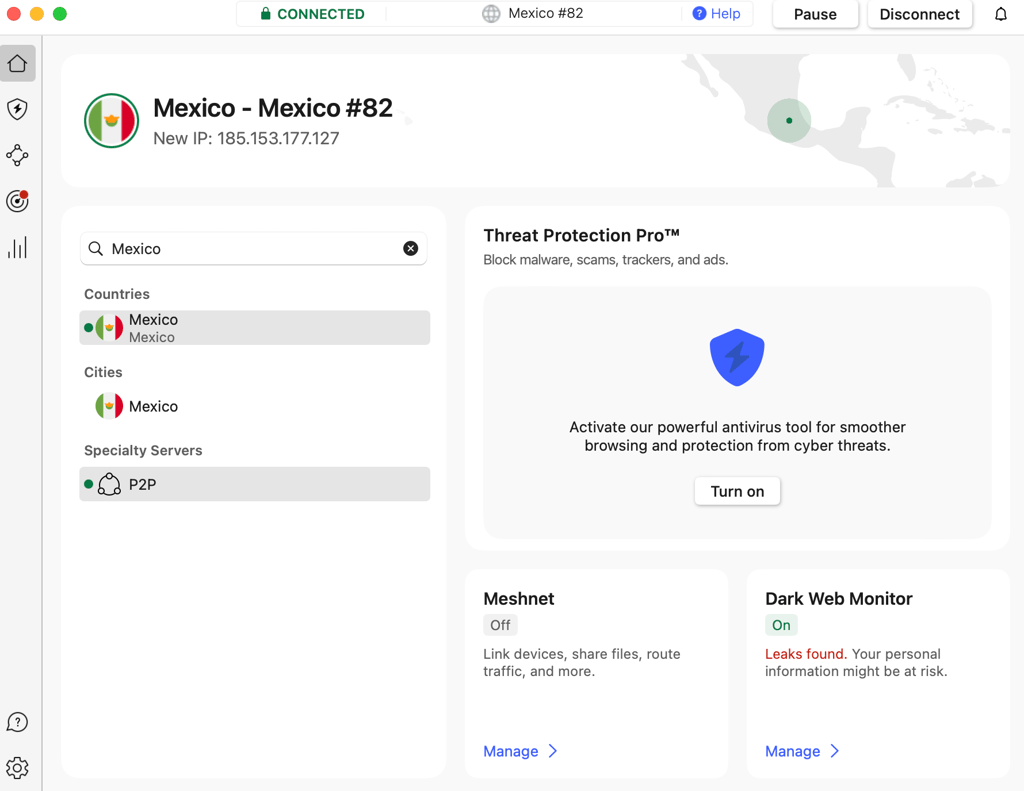Click the Meshnet Off status badge
Screen dimensions: 1024x791
(500, 625)
